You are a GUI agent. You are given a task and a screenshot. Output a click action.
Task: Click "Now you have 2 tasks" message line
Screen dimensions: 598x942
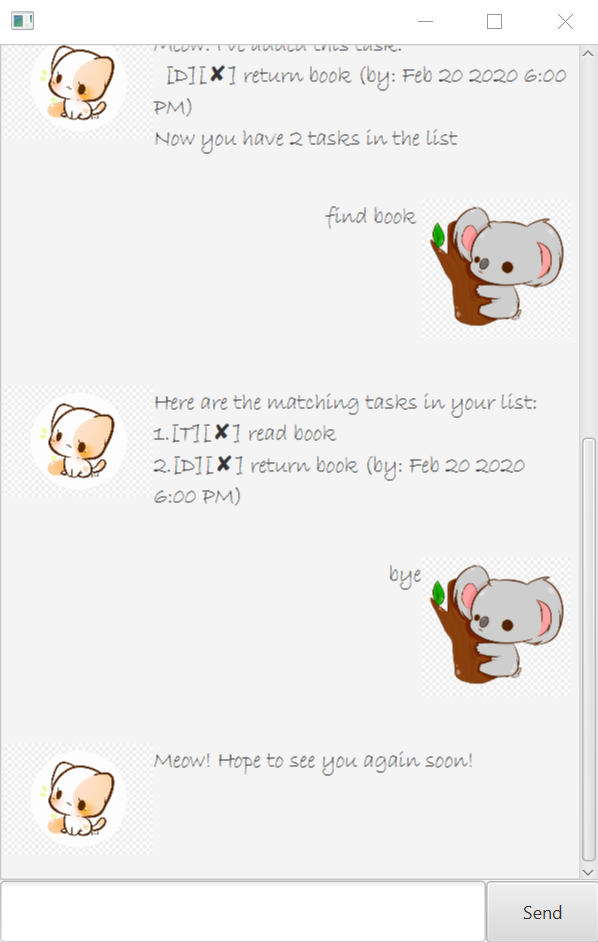pyautogui.click(x=306, y=139)
